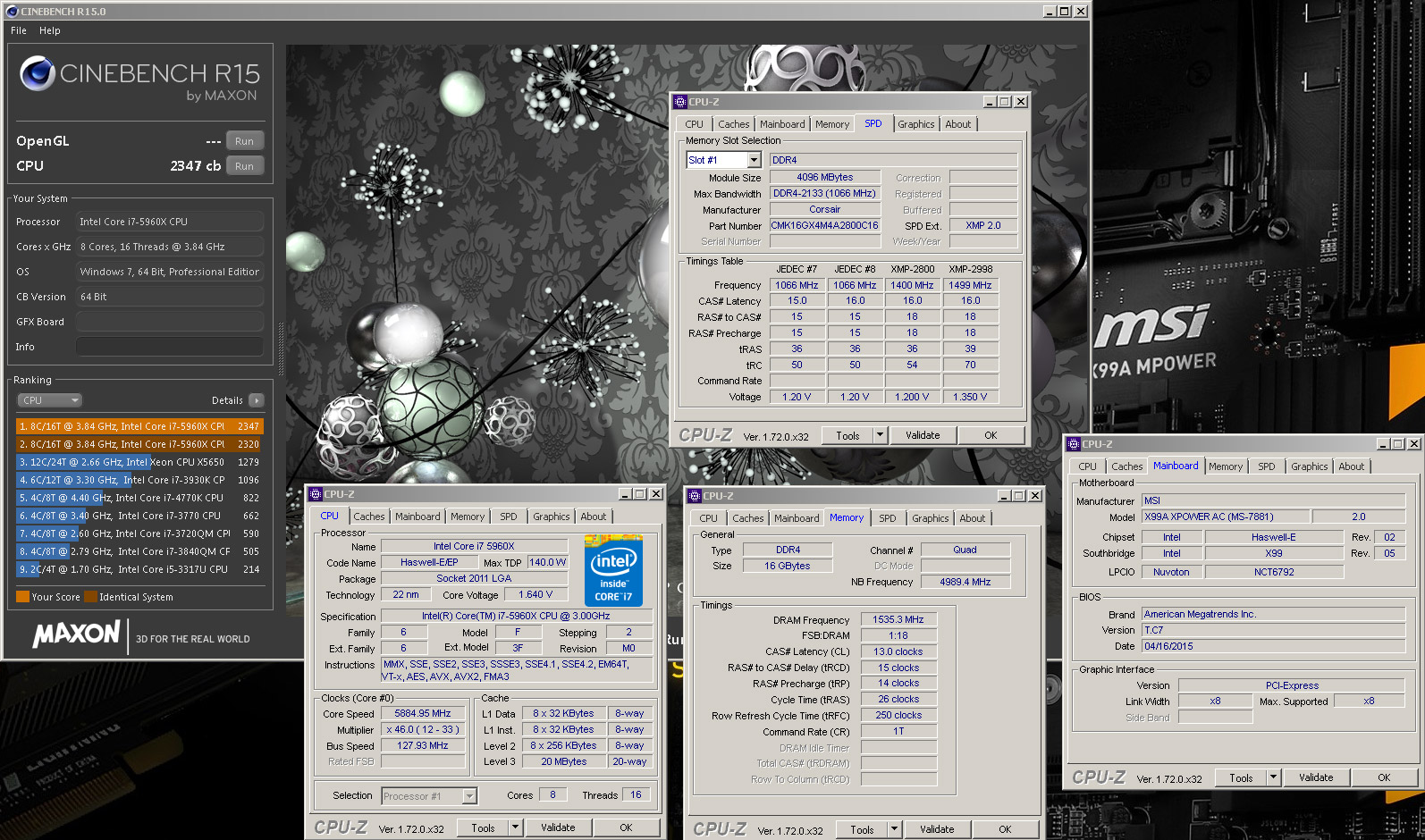This screenshot has width=1425, height=840.
Task: Open the Cinebench File menu
Action: (19, 30)
